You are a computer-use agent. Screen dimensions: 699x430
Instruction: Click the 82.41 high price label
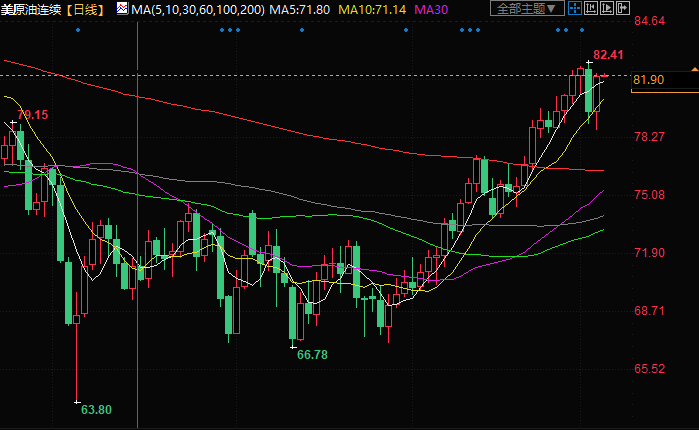[607, 54]
